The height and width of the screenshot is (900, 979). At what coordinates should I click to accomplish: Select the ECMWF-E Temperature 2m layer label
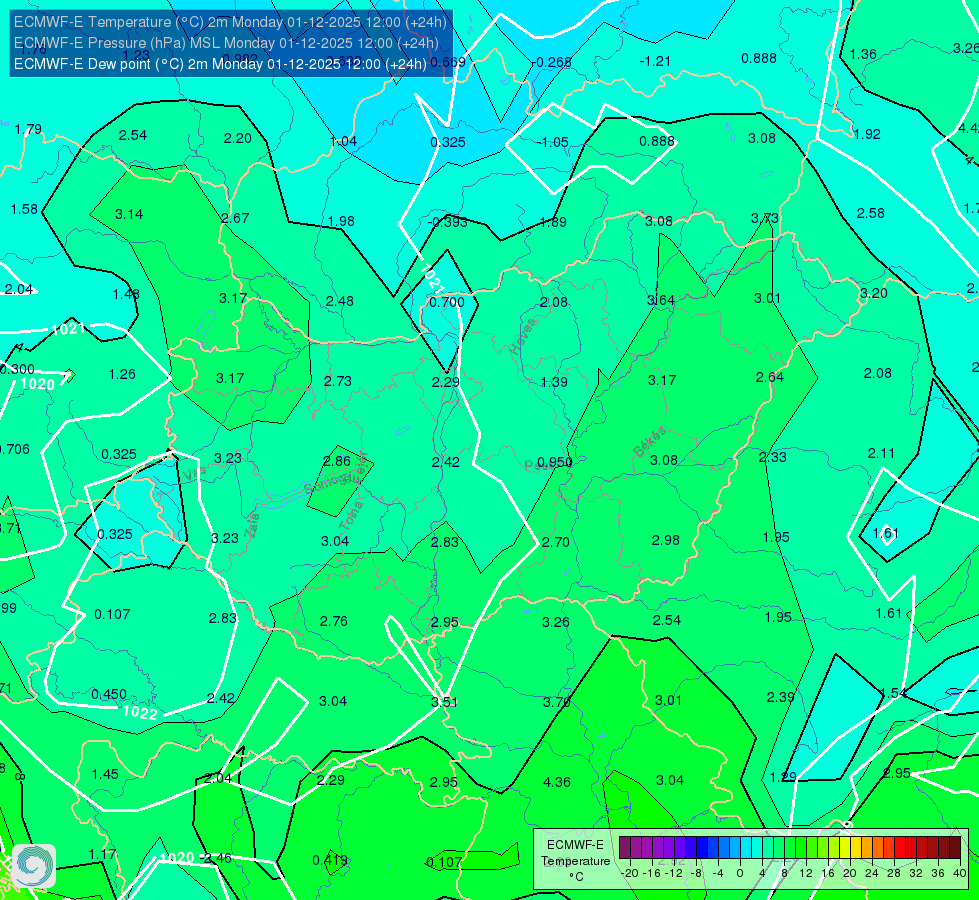[230, 22]
